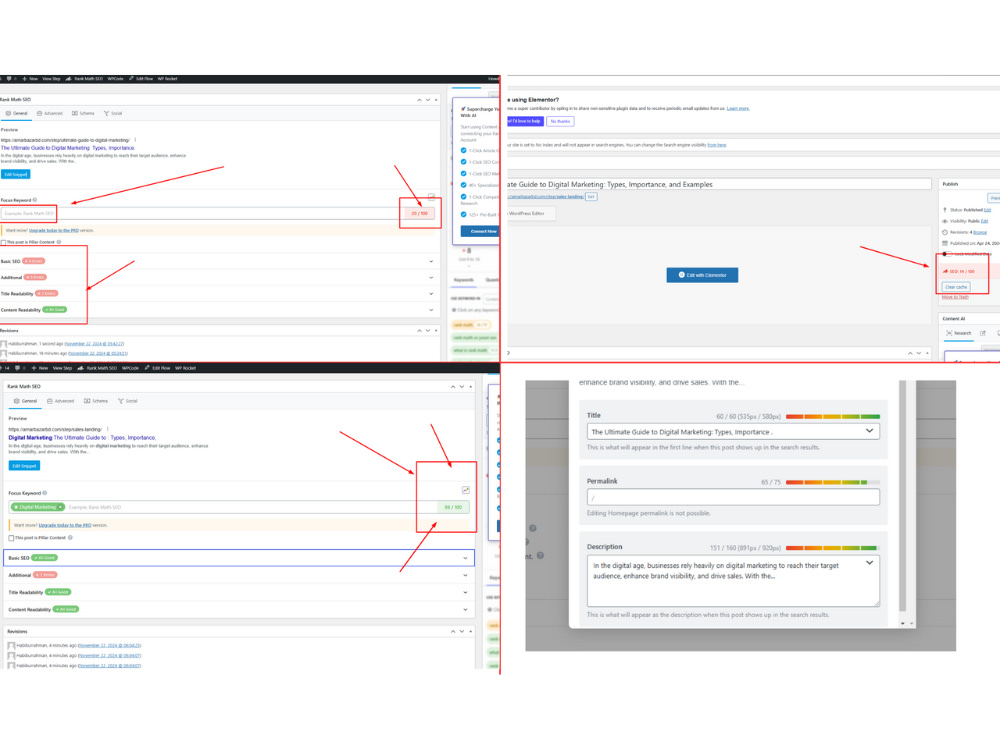Screen dimensions: 1000x750
Task: Click Edit with Elementor button
Action: click(x=702, y=275)
